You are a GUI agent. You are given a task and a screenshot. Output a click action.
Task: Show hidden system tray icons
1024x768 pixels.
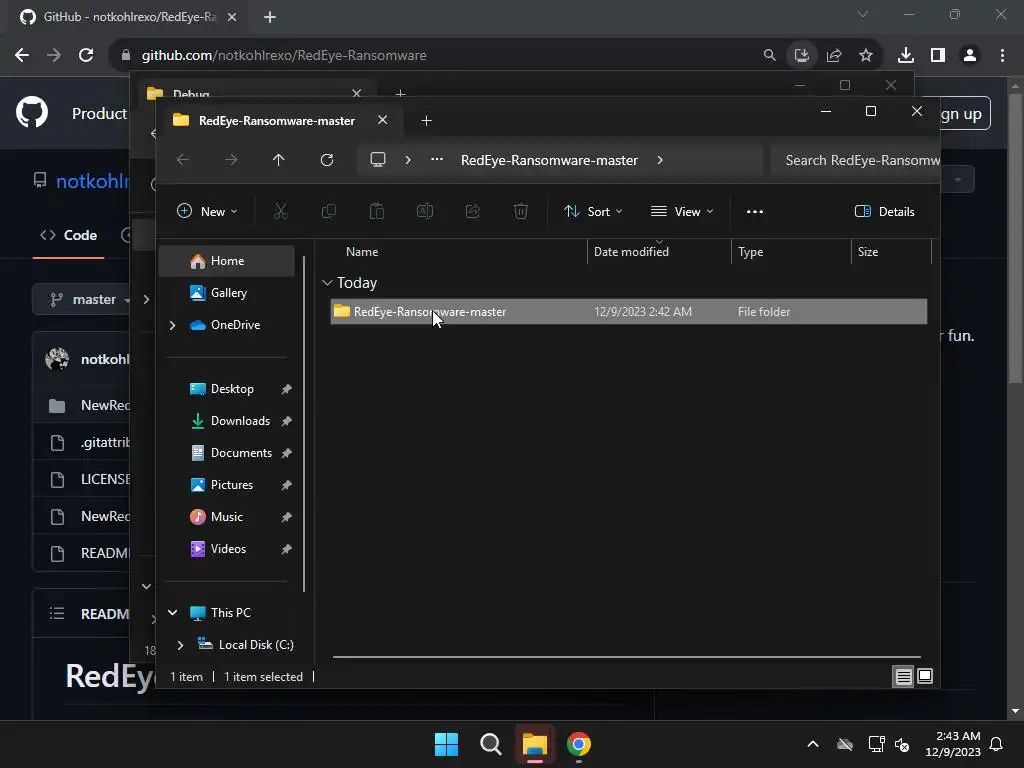[x=813, y=744]
